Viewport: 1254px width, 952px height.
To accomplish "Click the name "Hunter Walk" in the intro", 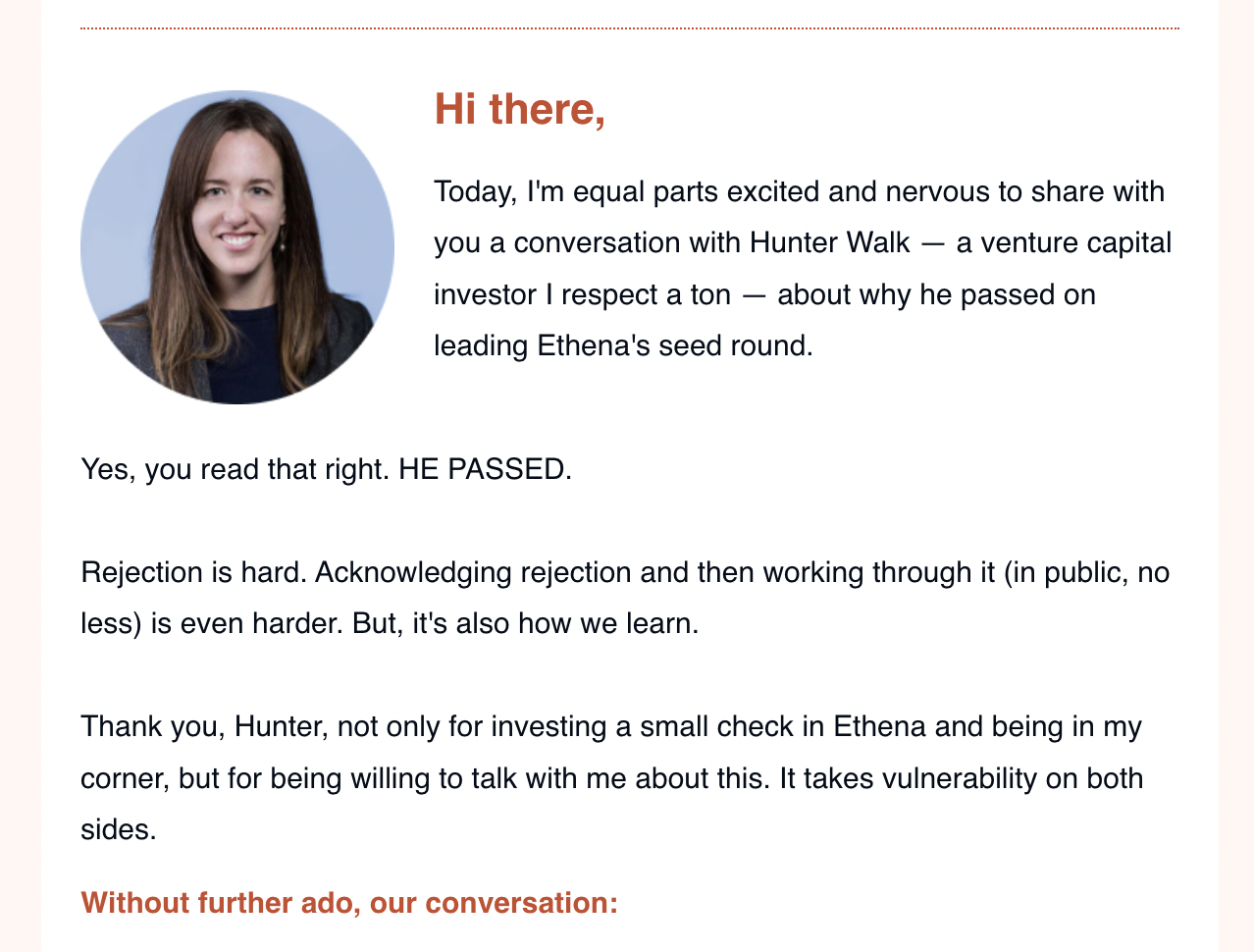I will [x=829, y=242].
